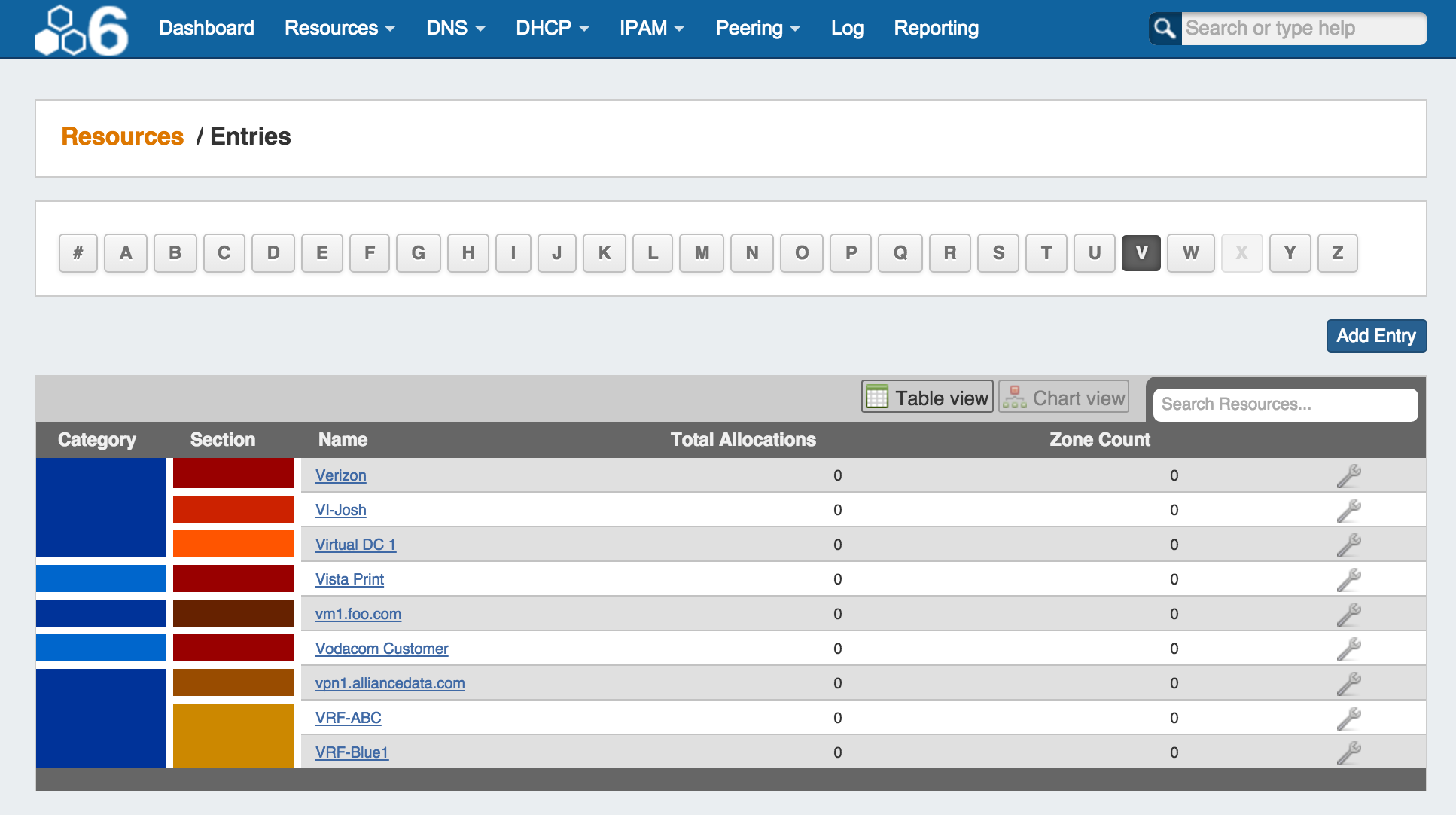1456x815 pixels.
Task: Click wrench icon for VRF-ABC row
Action: (x=1348, y=719)
